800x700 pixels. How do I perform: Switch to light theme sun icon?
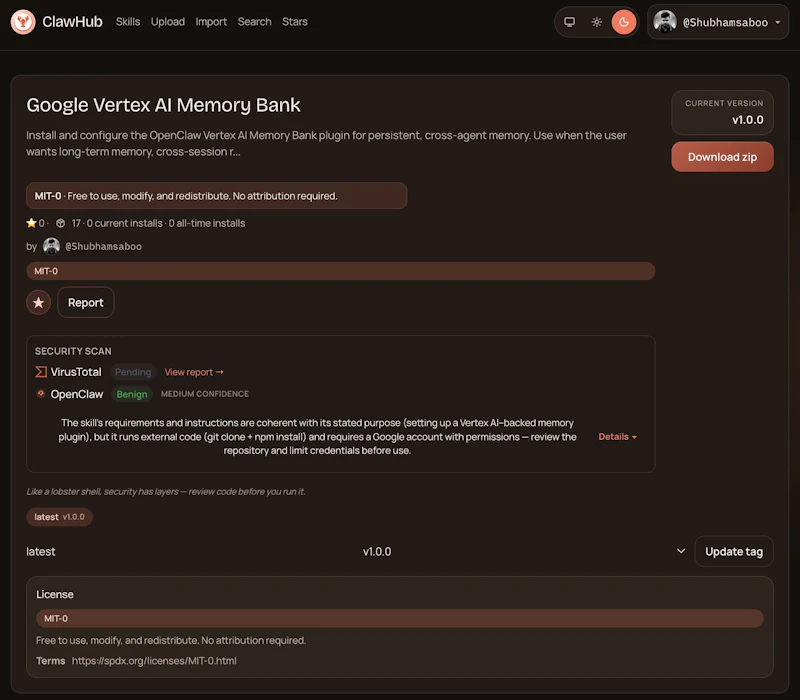click(596, 22)
